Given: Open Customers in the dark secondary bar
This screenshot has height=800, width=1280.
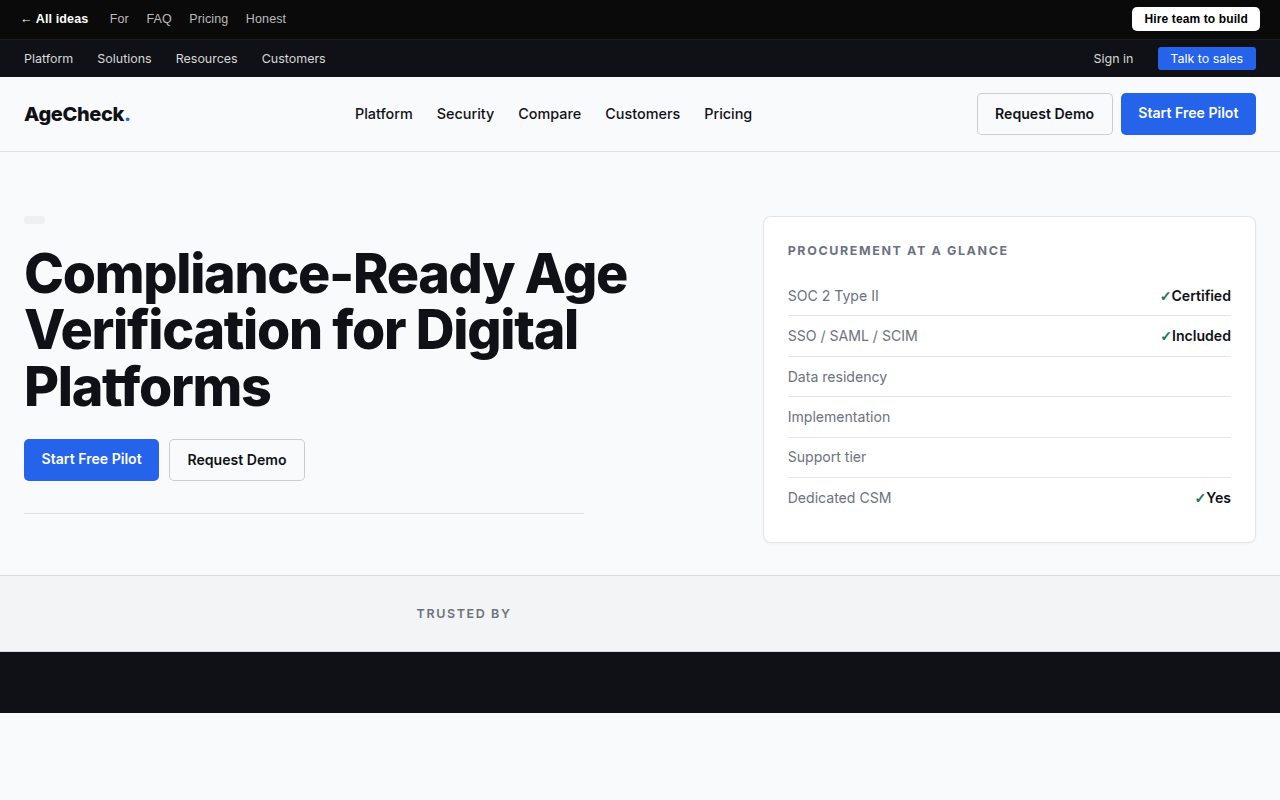Looking at the screenshot, I should pyautogui.click(x=293, y=59).
